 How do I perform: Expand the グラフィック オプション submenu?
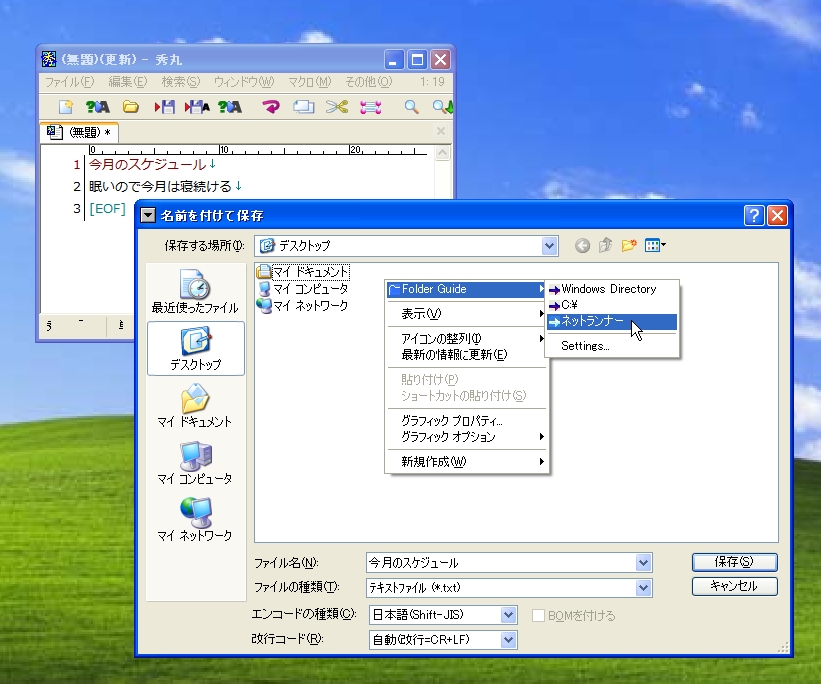pos(466,437)
